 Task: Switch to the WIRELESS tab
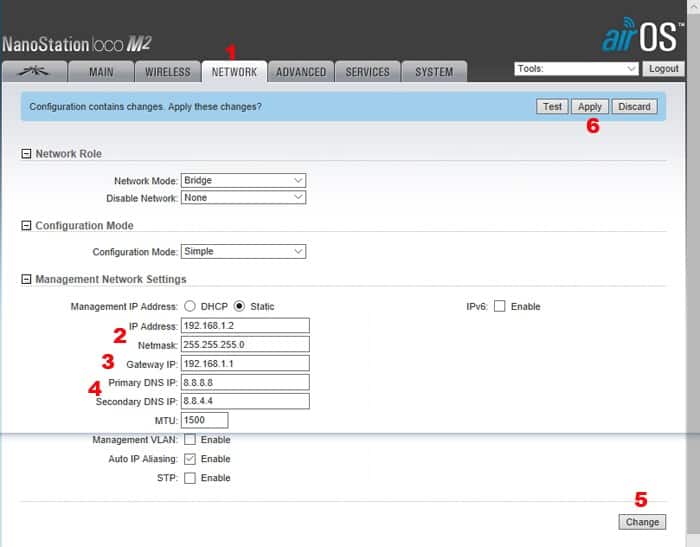coord(167,71)
